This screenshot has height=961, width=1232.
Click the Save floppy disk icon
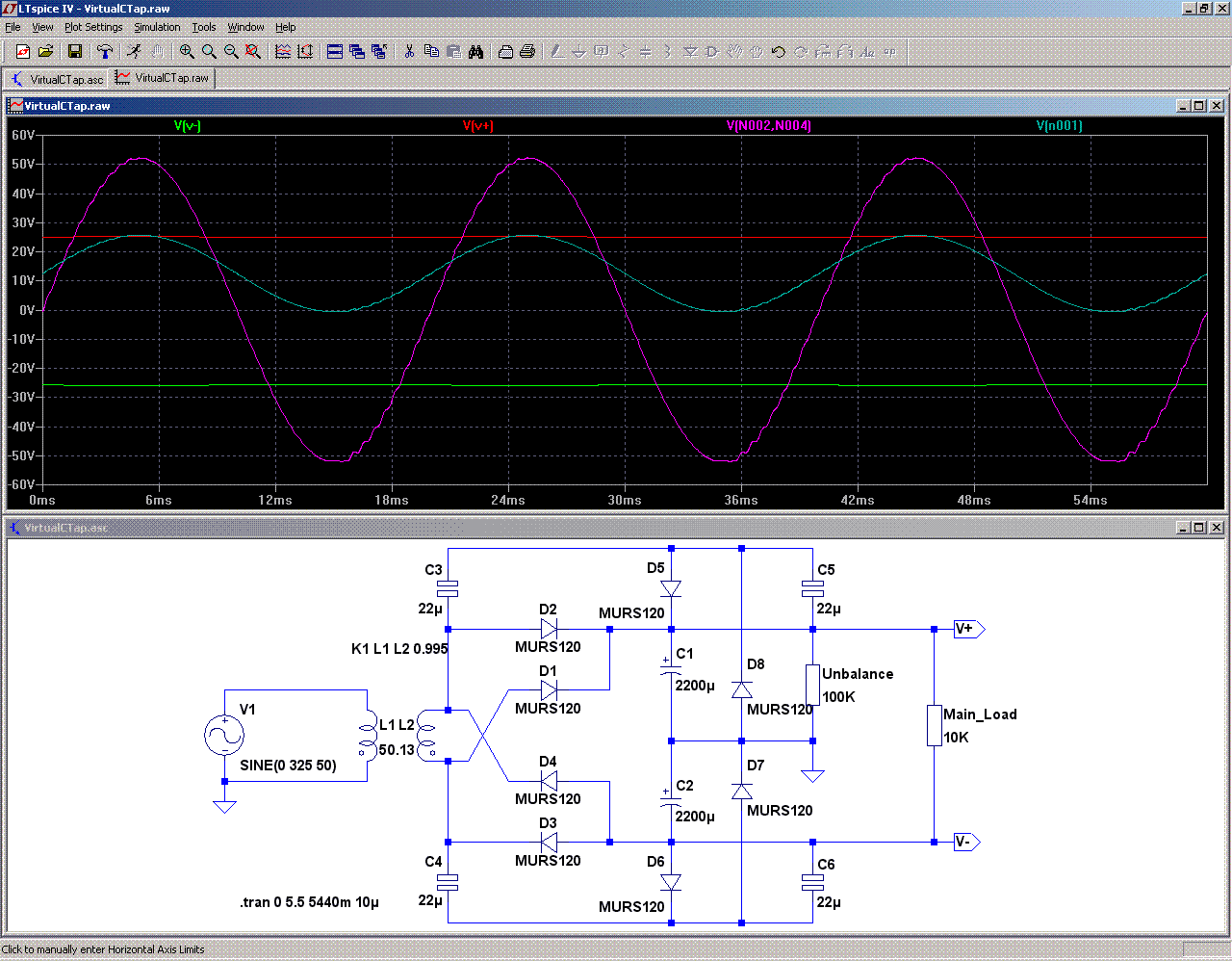click(x=74, y=52)
